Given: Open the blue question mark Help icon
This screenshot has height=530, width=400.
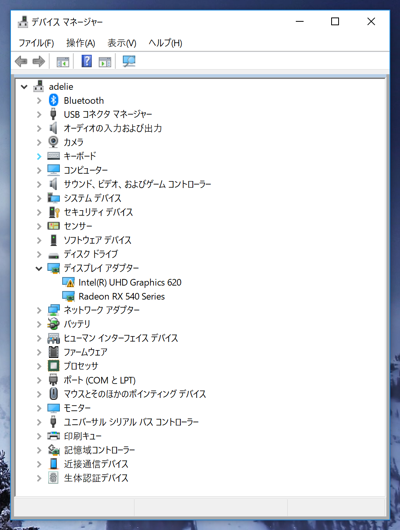Looking at the screenshot, I should [87, 61].
